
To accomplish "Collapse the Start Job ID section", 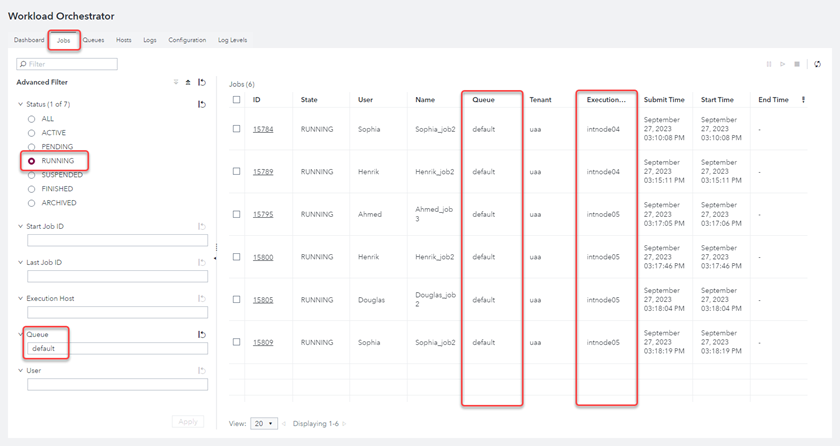I will point(20,226).
